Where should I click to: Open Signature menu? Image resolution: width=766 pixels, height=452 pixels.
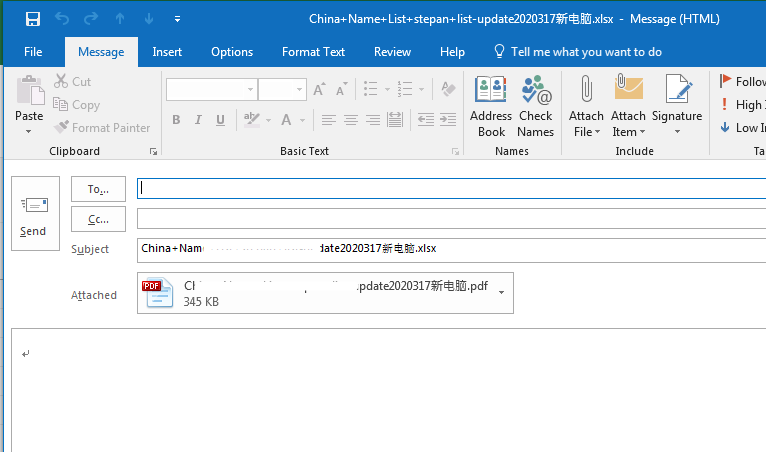point(677,107)
